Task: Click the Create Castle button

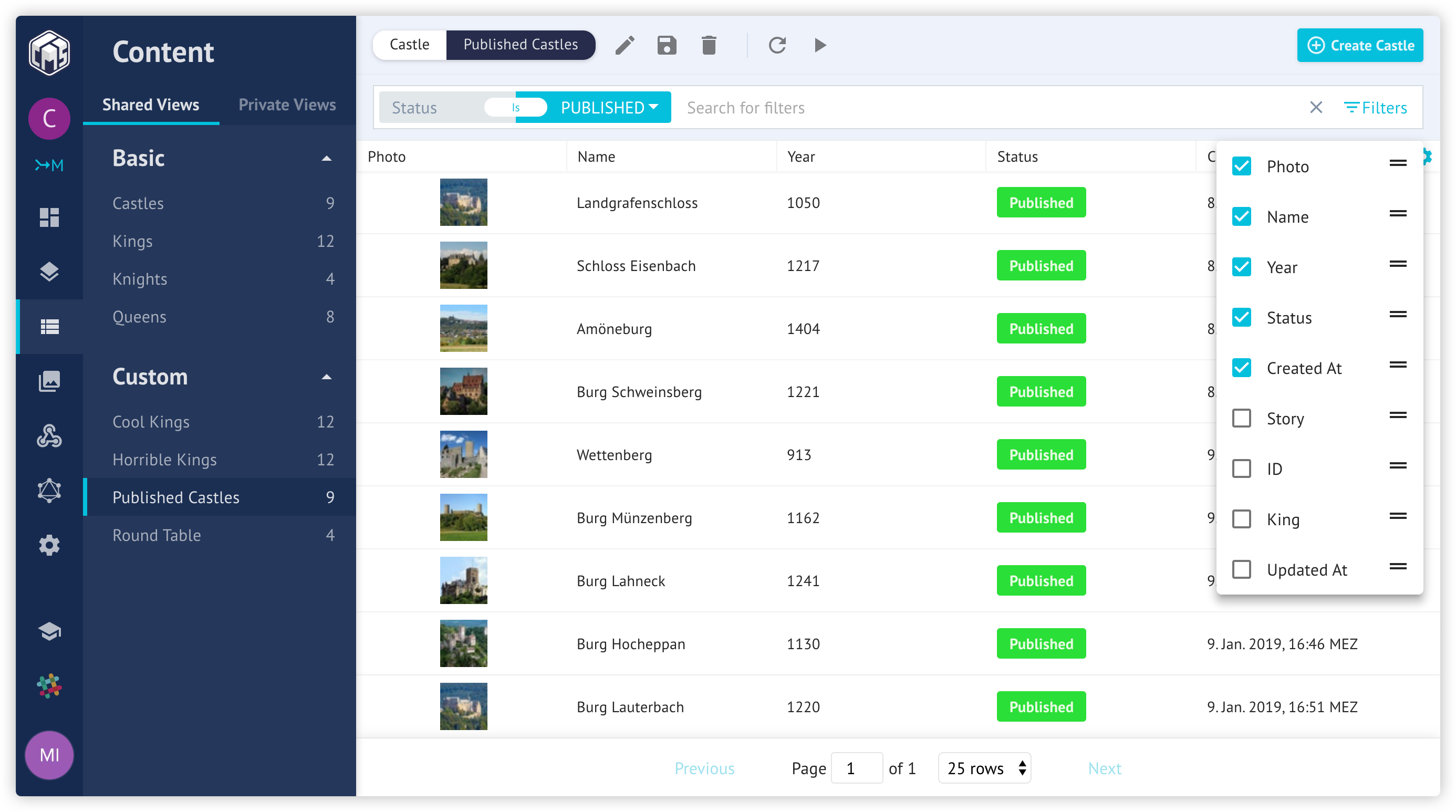Action: tap(1359, 45)
